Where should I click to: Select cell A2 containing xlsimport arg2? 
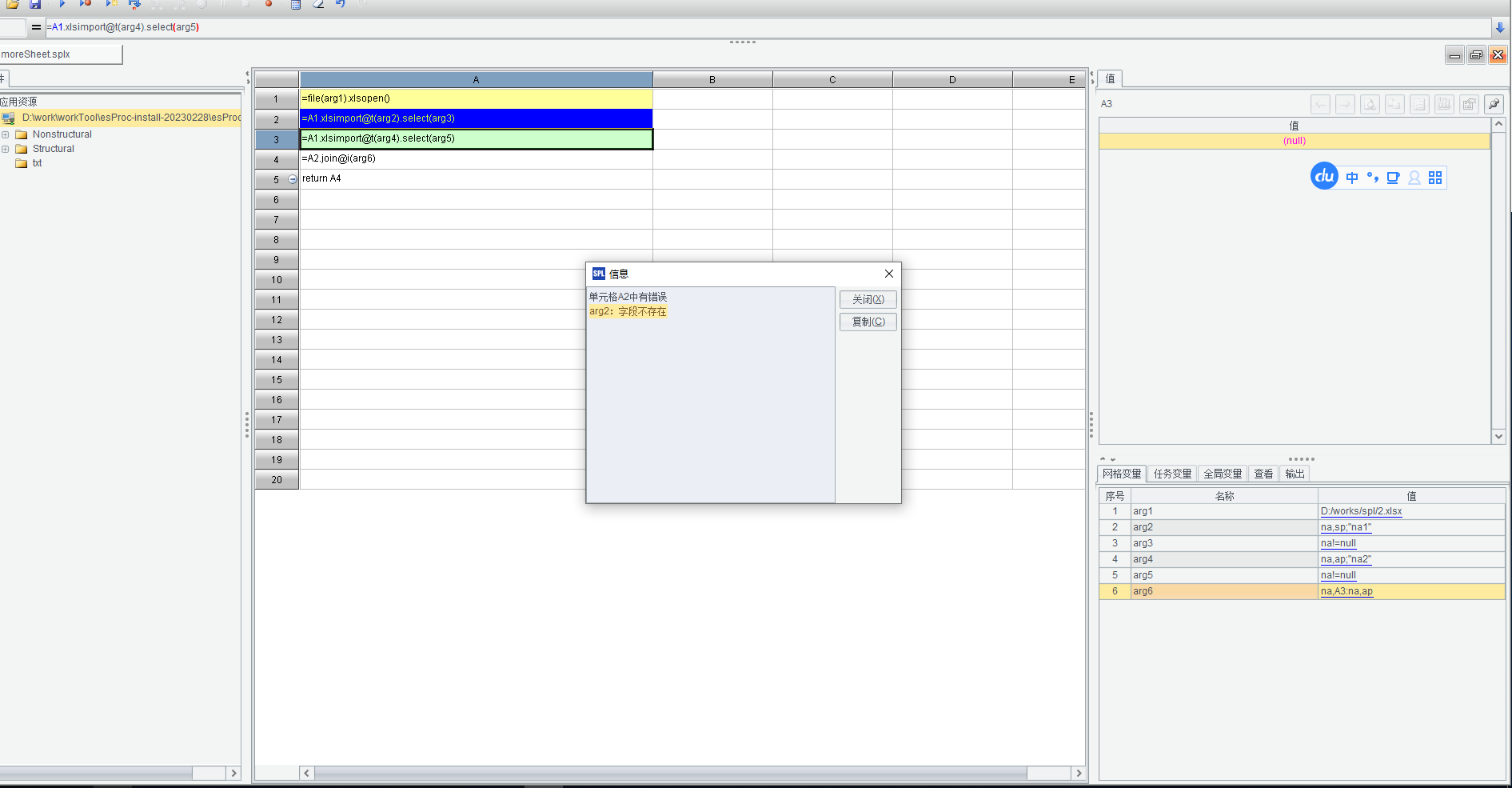click(x=476, y=118)
